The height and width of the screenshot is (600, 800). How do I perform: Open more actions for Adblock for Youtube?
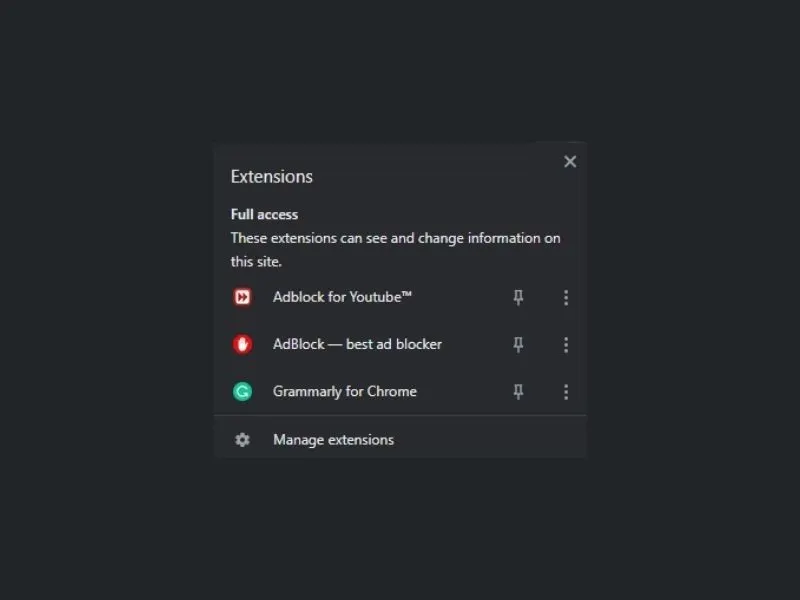click(x=566, y=297)
